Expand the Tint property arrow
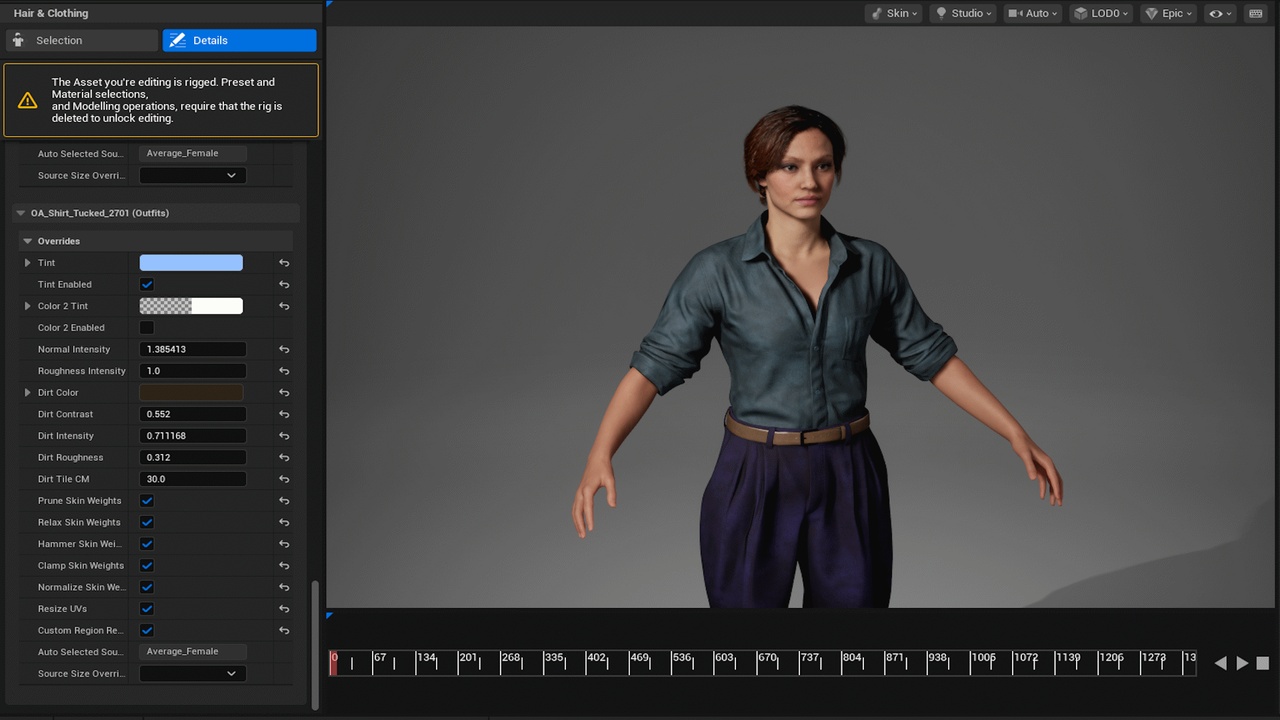Screen dimensions: 1280x720 pyautogui.click(x=27, y=263)
